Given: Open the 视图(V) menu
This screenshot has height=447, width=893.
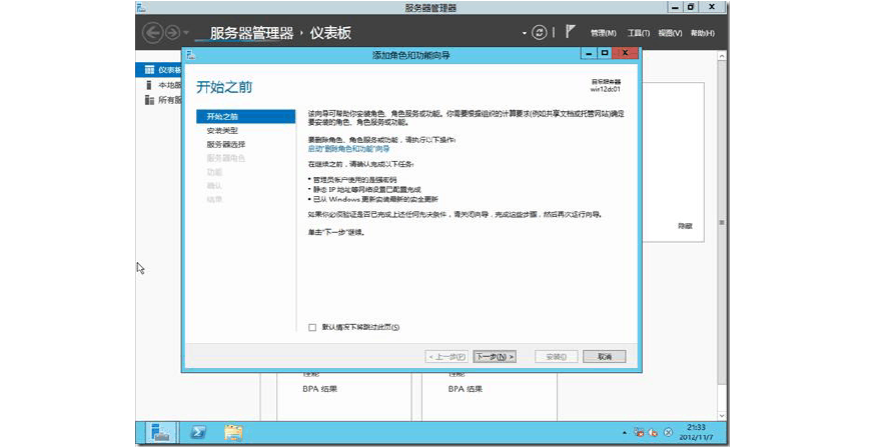Looking at the screenshot, I should coord(670,33).
